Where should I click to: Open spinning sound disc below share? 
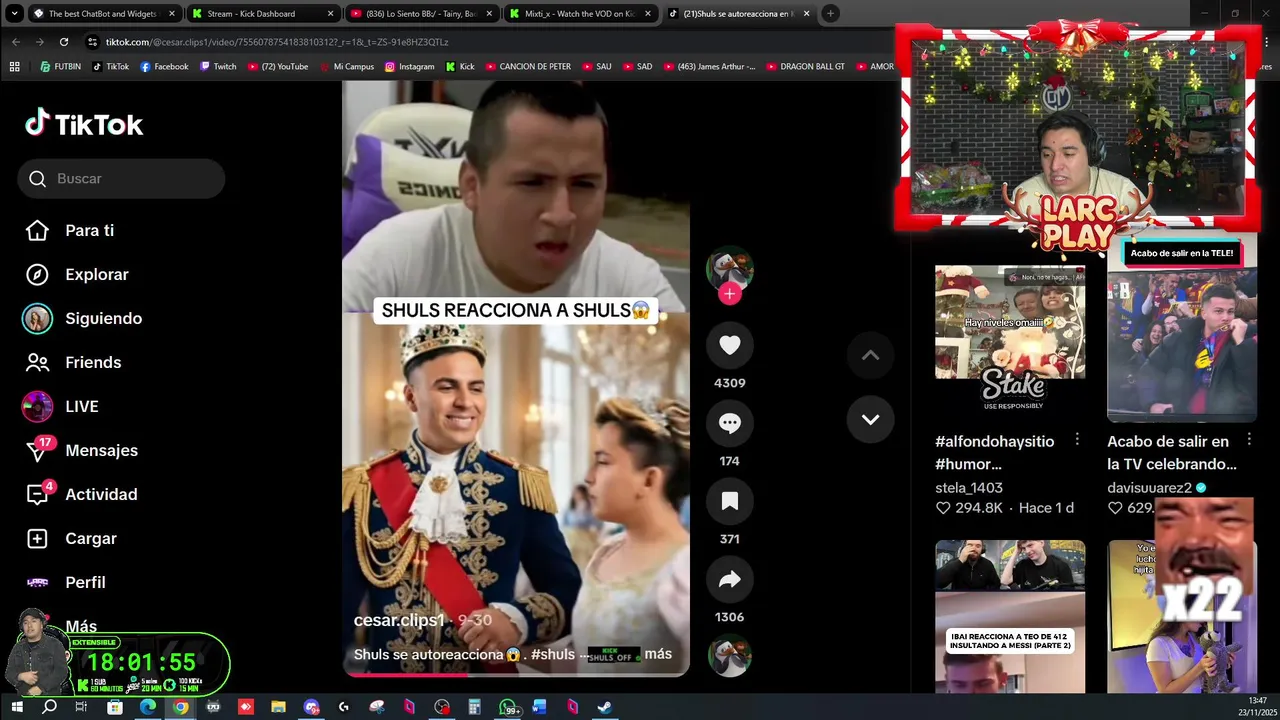730,656
